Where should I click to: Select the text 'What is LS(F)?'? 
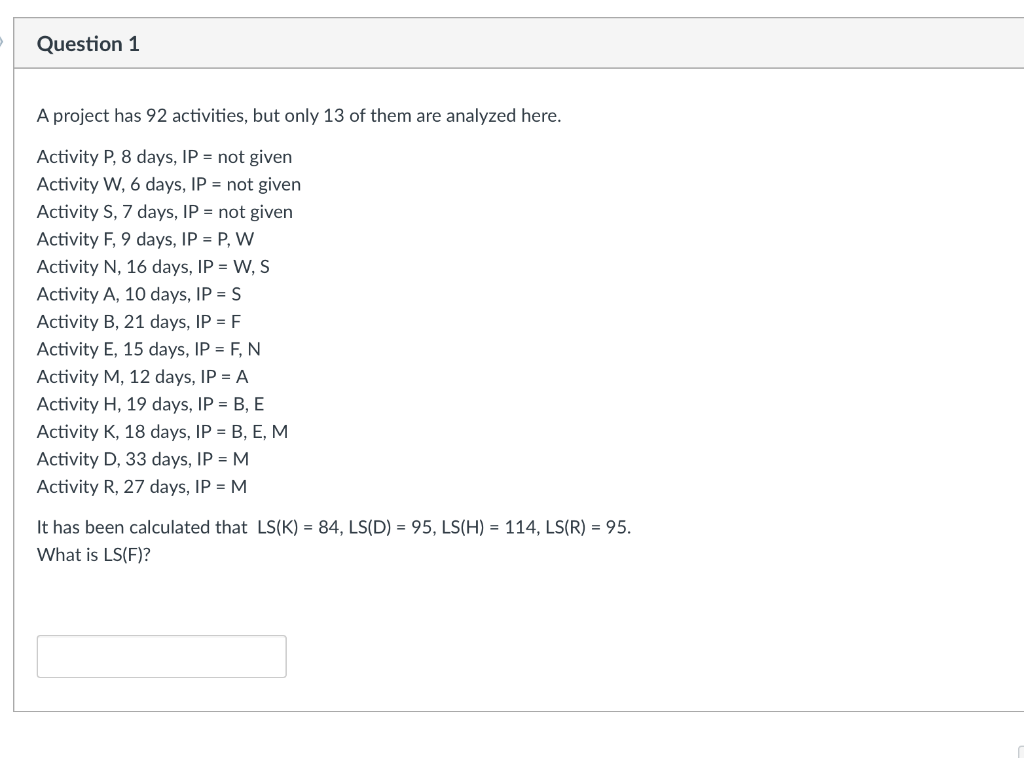pos(93,554)
